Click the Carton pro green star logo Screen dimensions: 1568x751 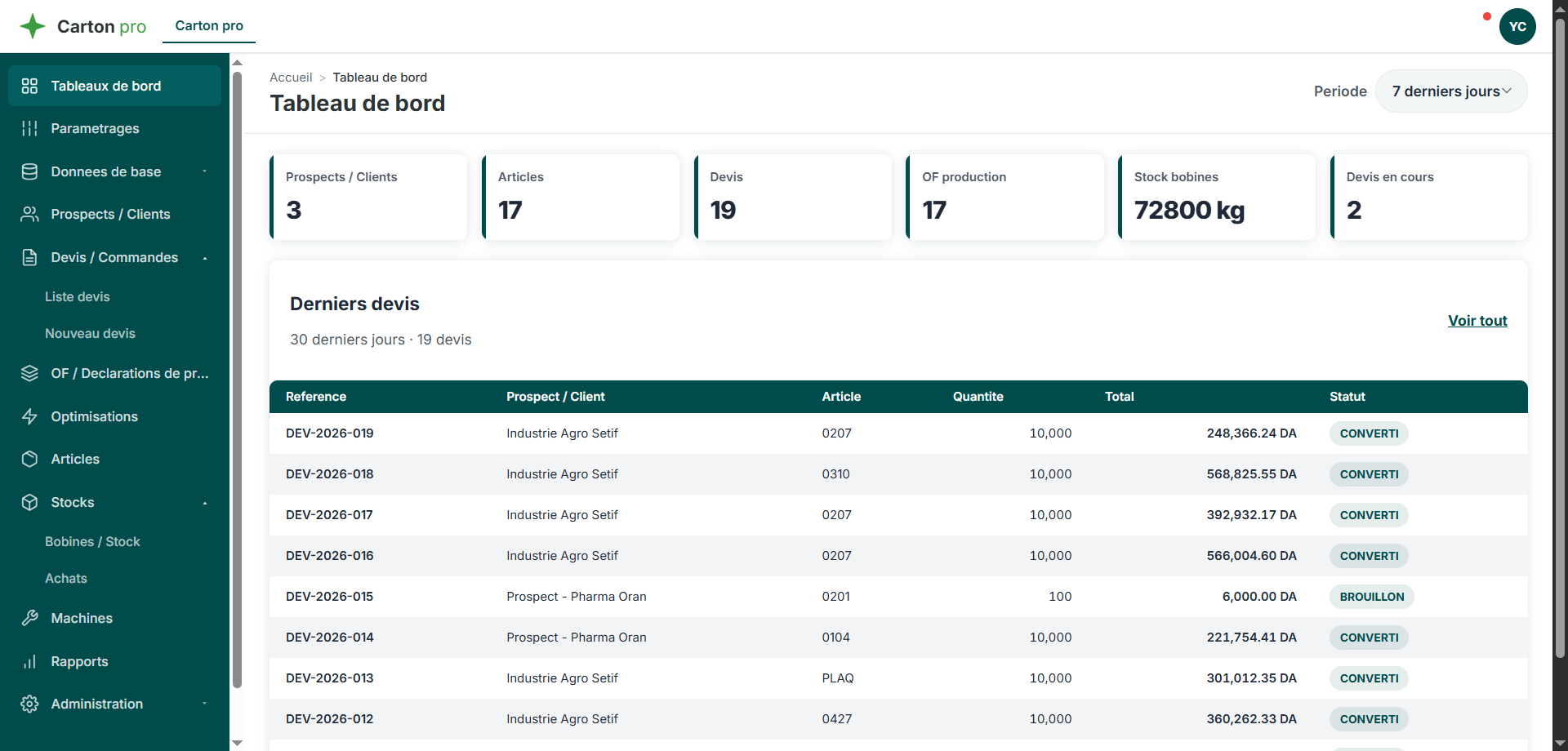pos(33,26)
